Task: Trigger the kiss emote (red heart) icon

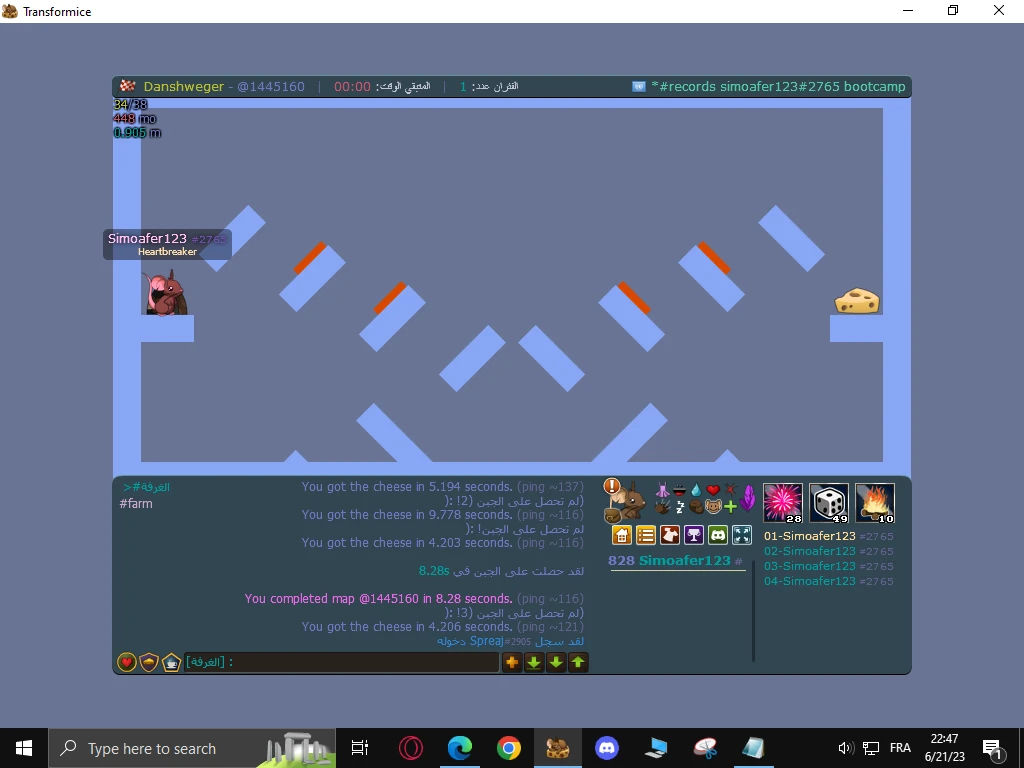Action: 713,490
